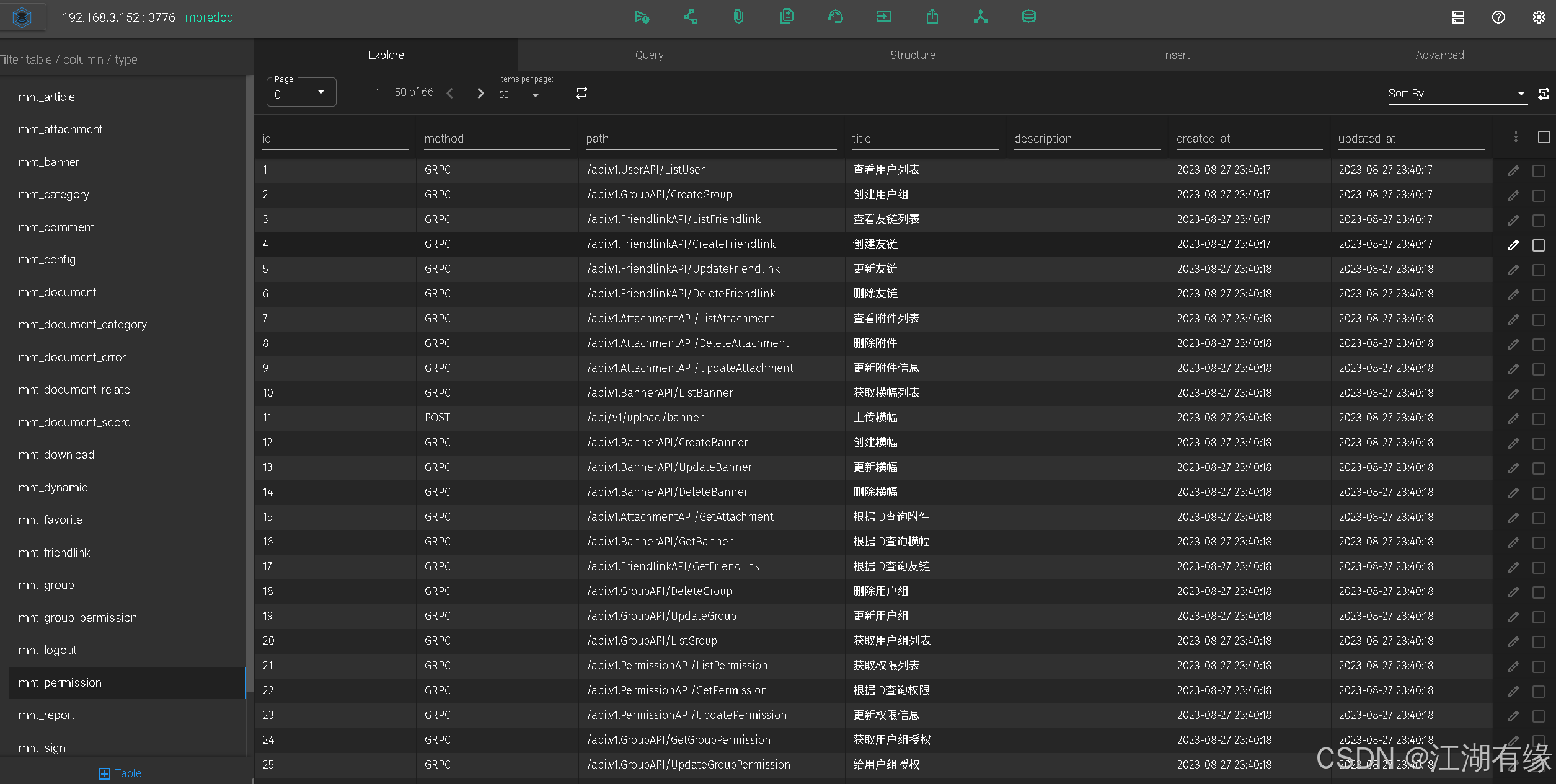
Task: Expand the Items per page dropdown
Action: (519, 95)
